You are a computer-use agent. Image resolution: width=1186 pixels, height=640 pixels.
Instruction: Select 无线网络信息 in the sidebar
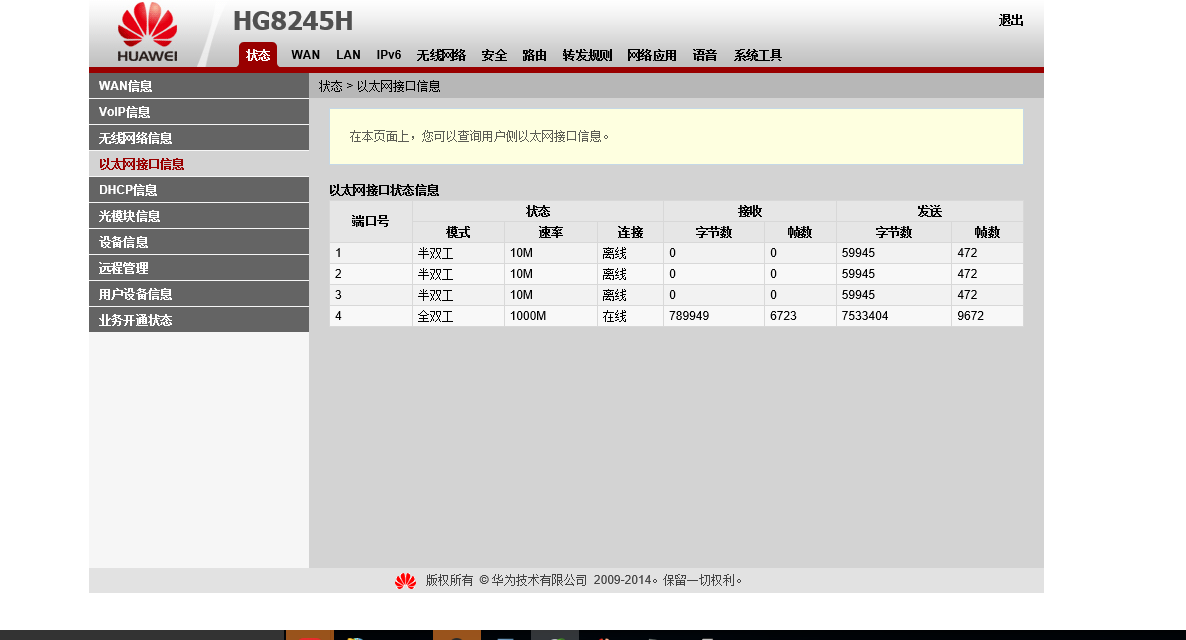(x=199, y=138)
